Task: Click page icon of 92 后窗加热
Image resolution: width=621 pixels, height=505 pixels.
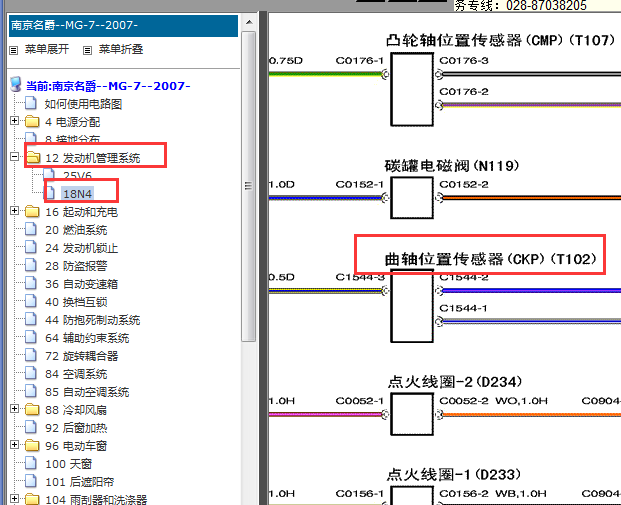Action: pyautogui.click(x=31, y=427)
